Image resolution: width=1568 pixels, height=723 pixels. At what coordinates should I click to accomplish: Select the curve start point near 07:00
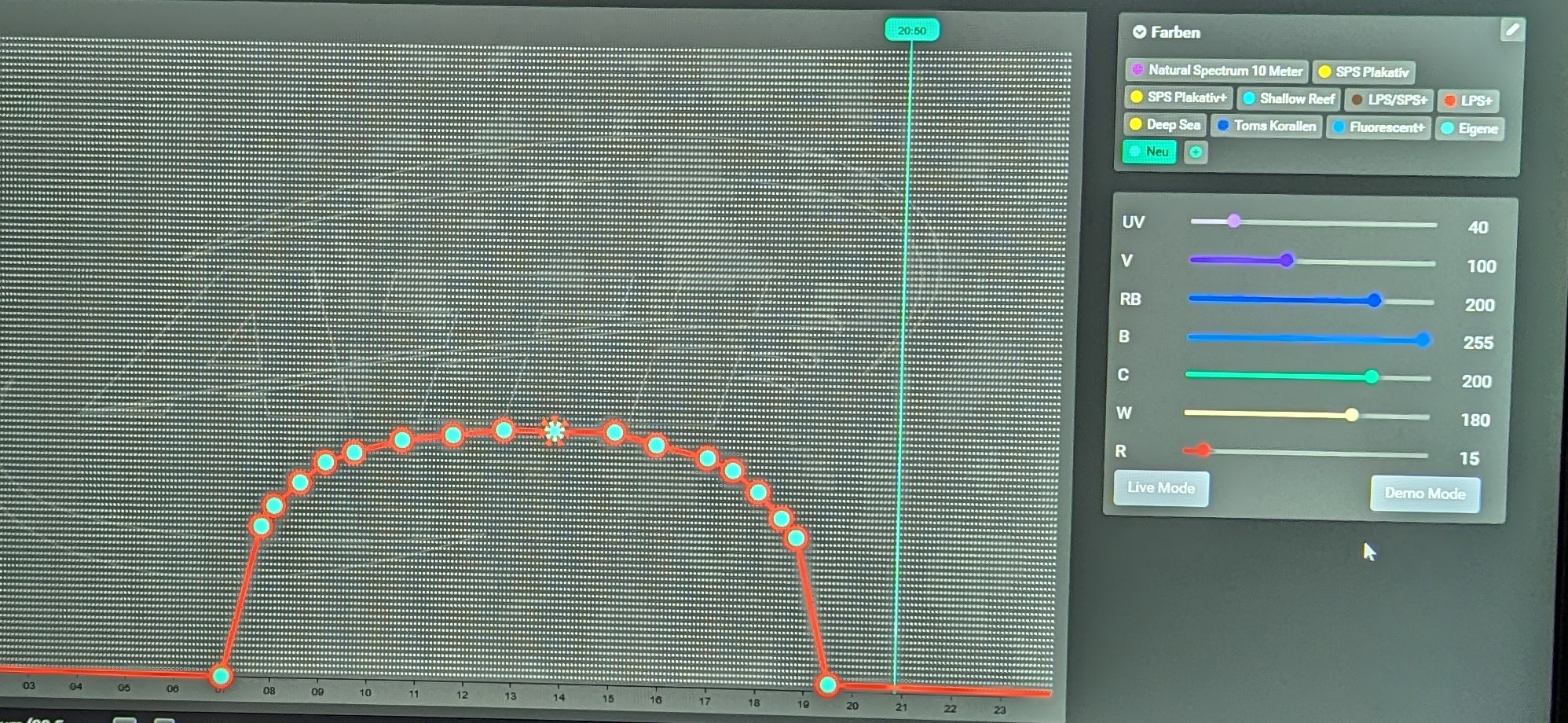221,675
